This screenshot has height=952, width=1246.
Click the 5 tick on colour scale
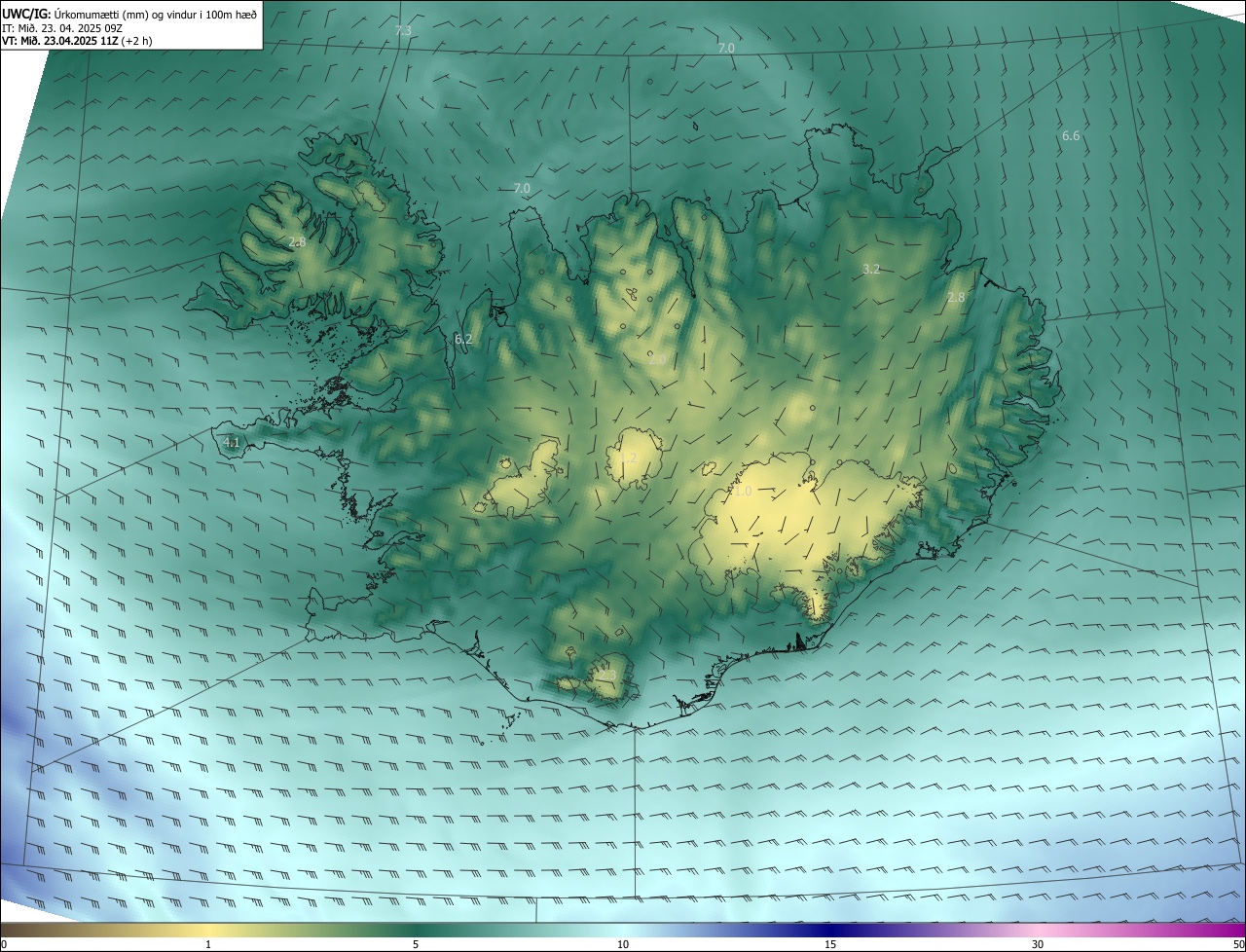(416, 944)
